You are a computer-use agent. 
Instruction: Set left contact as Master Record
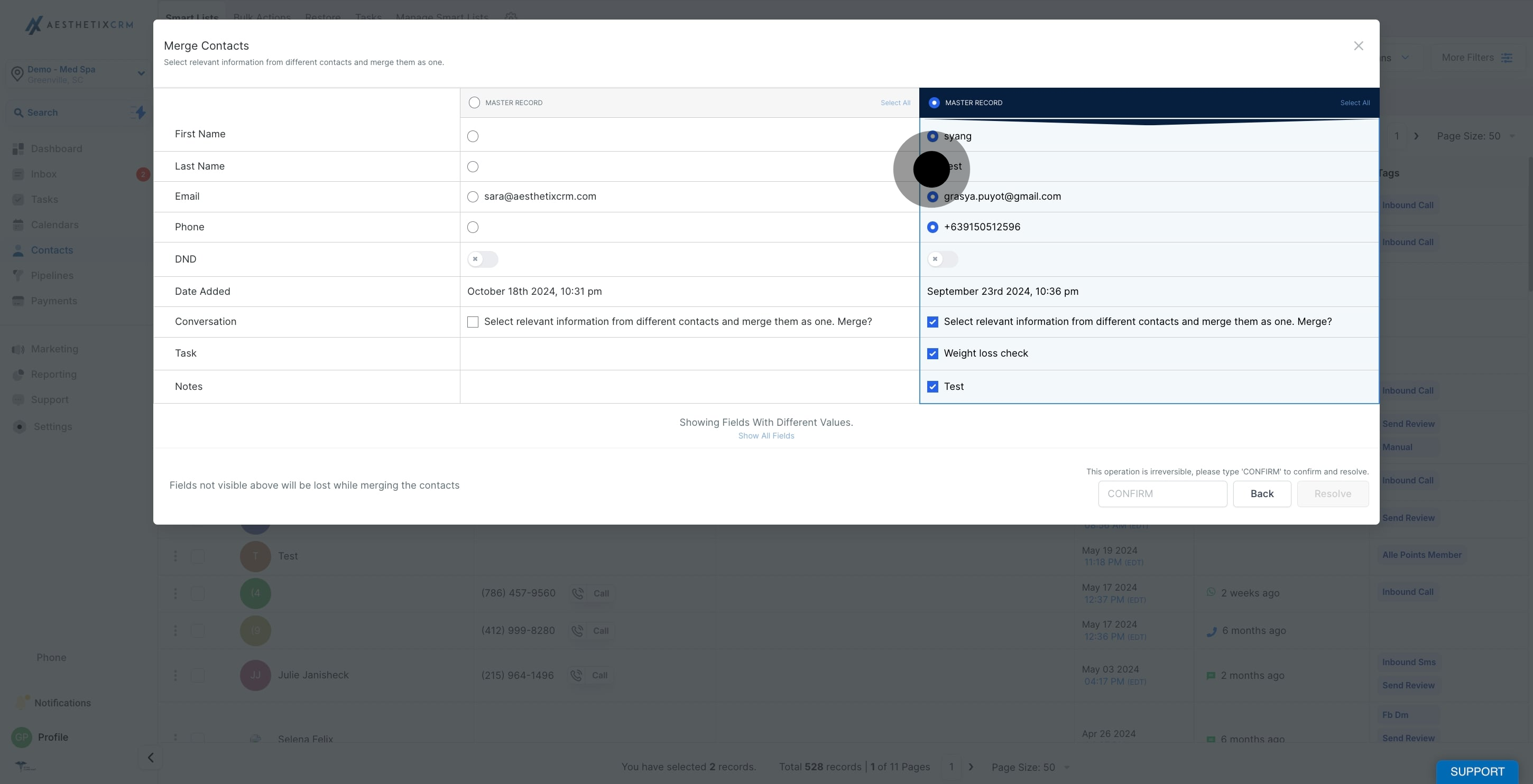click(x=474, y=103)
